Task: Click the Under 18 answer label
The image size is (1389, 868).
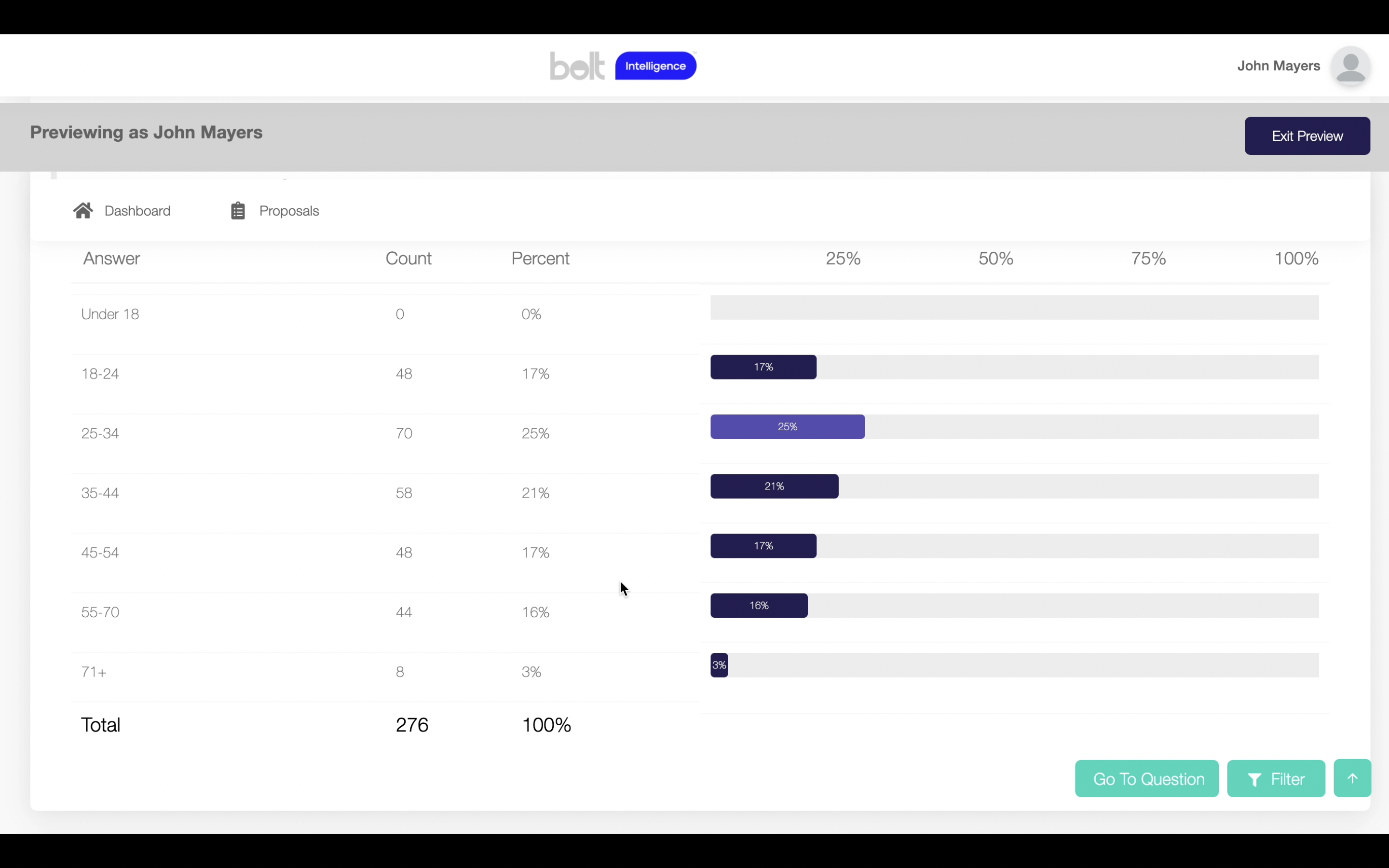Action: coord(110,314)
